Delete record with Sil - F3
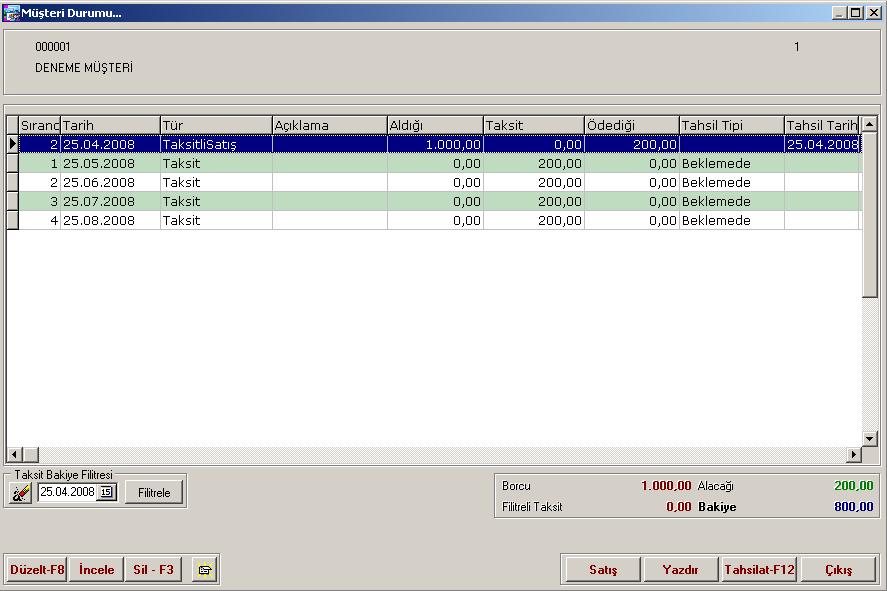This screenshot has width=887, height=591. click(x=153, y=570)
